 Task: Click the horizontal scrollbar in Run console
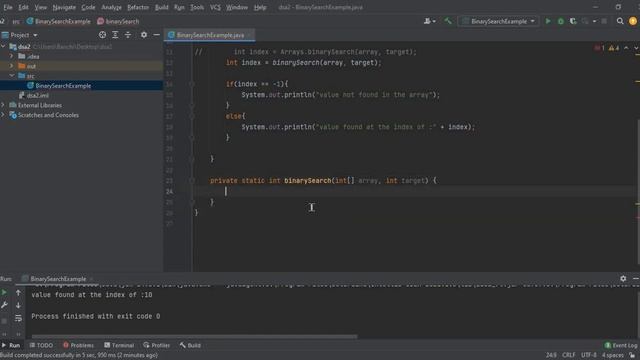click(194, 337)
